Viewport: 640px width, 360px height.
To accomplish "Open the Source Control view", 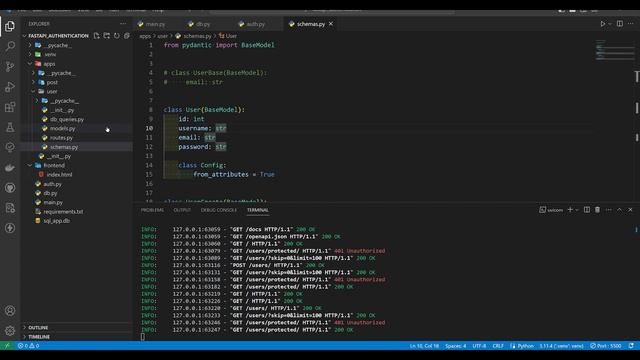I will point(10,66).
